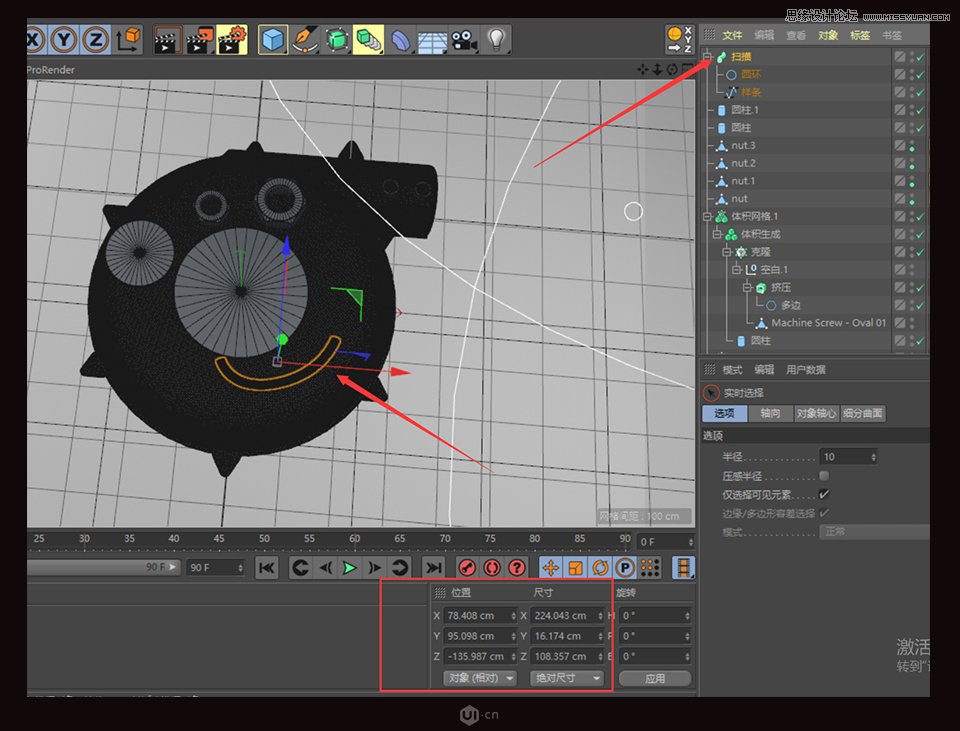This screenshot has width=960, height=731.
Task: Click the 对象轴心 button
Action: pos(816,412)
